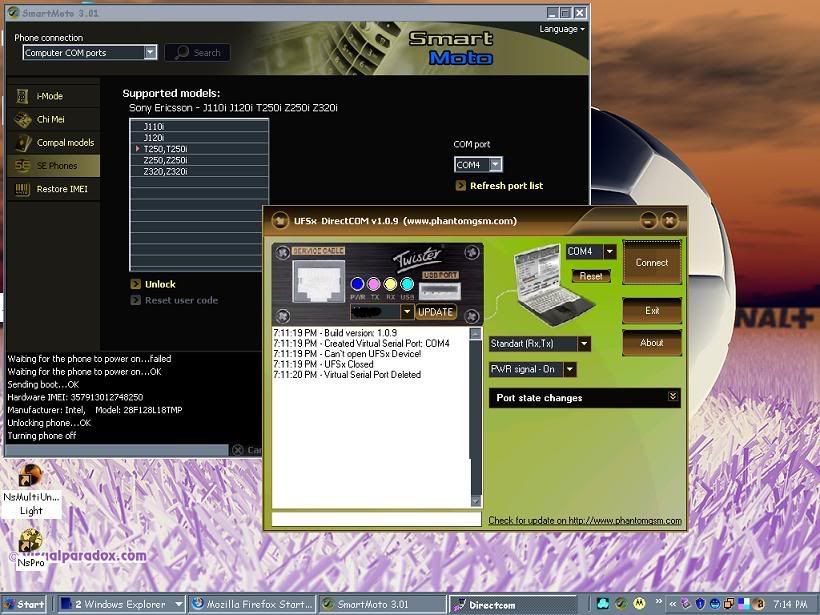Click the Reset button in DirectCOM
Viewport: 820px width, 615px height.
click(x=591, y=276)
